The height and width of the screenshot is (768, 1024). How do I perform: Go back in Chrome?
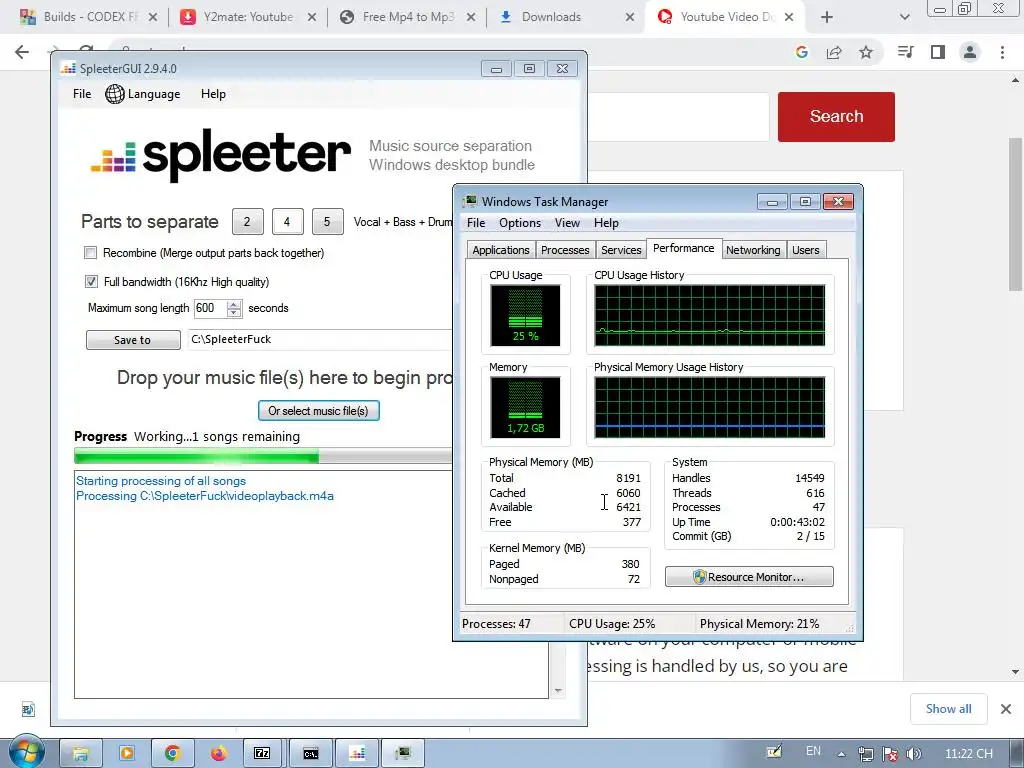click(22, 52)
